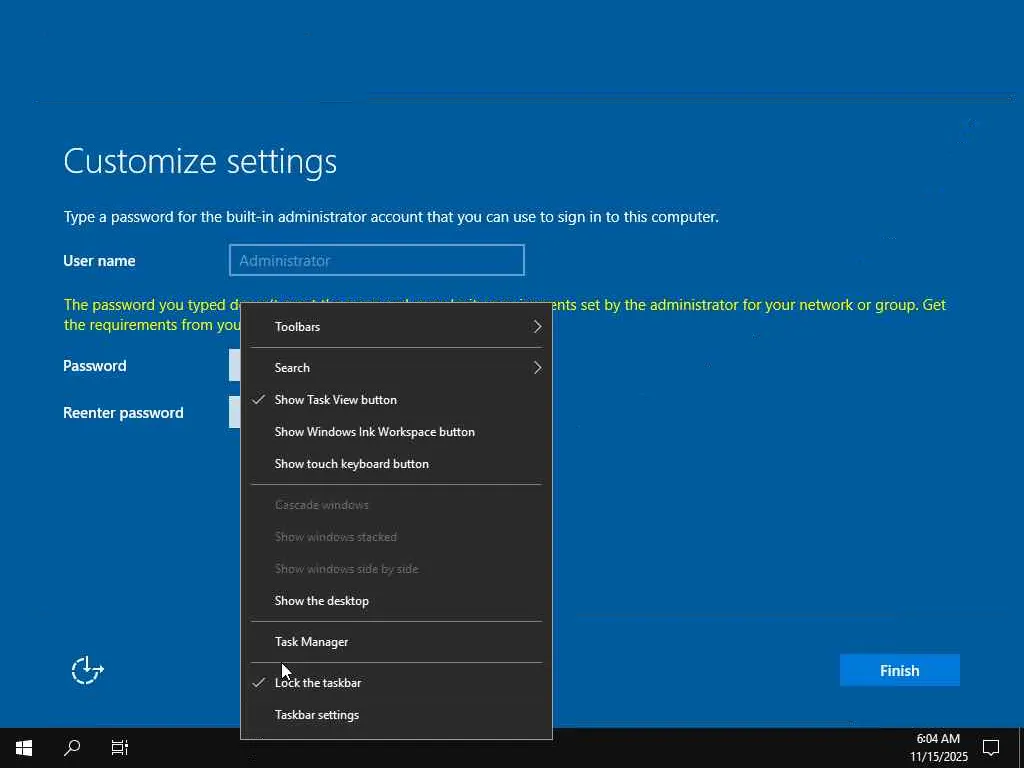
Task: Toggle Lock the taskbar option
Action: pos(318,683)
